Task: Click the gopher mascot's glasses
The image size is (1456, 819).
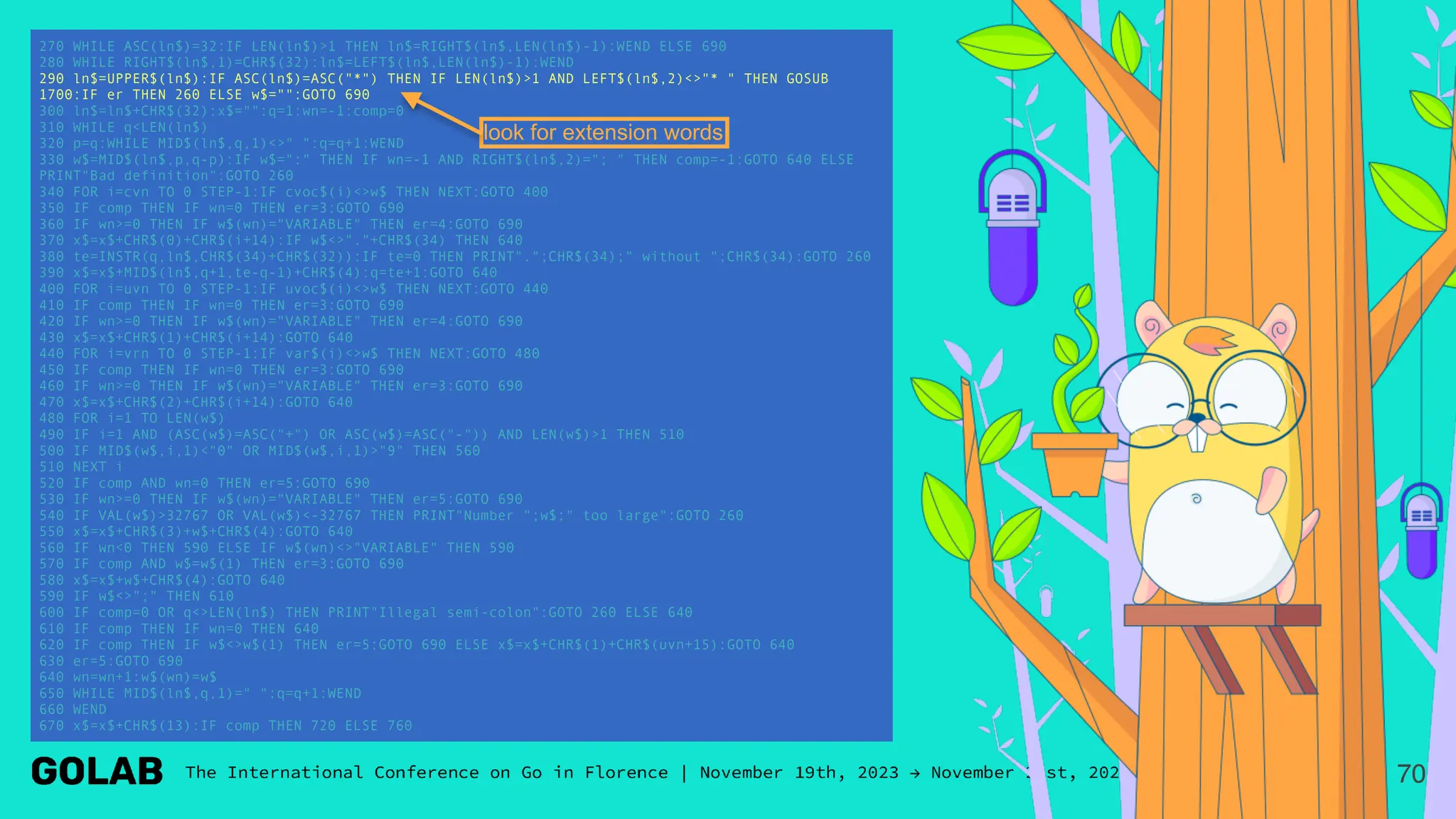Action: (x=1201, y=402)
